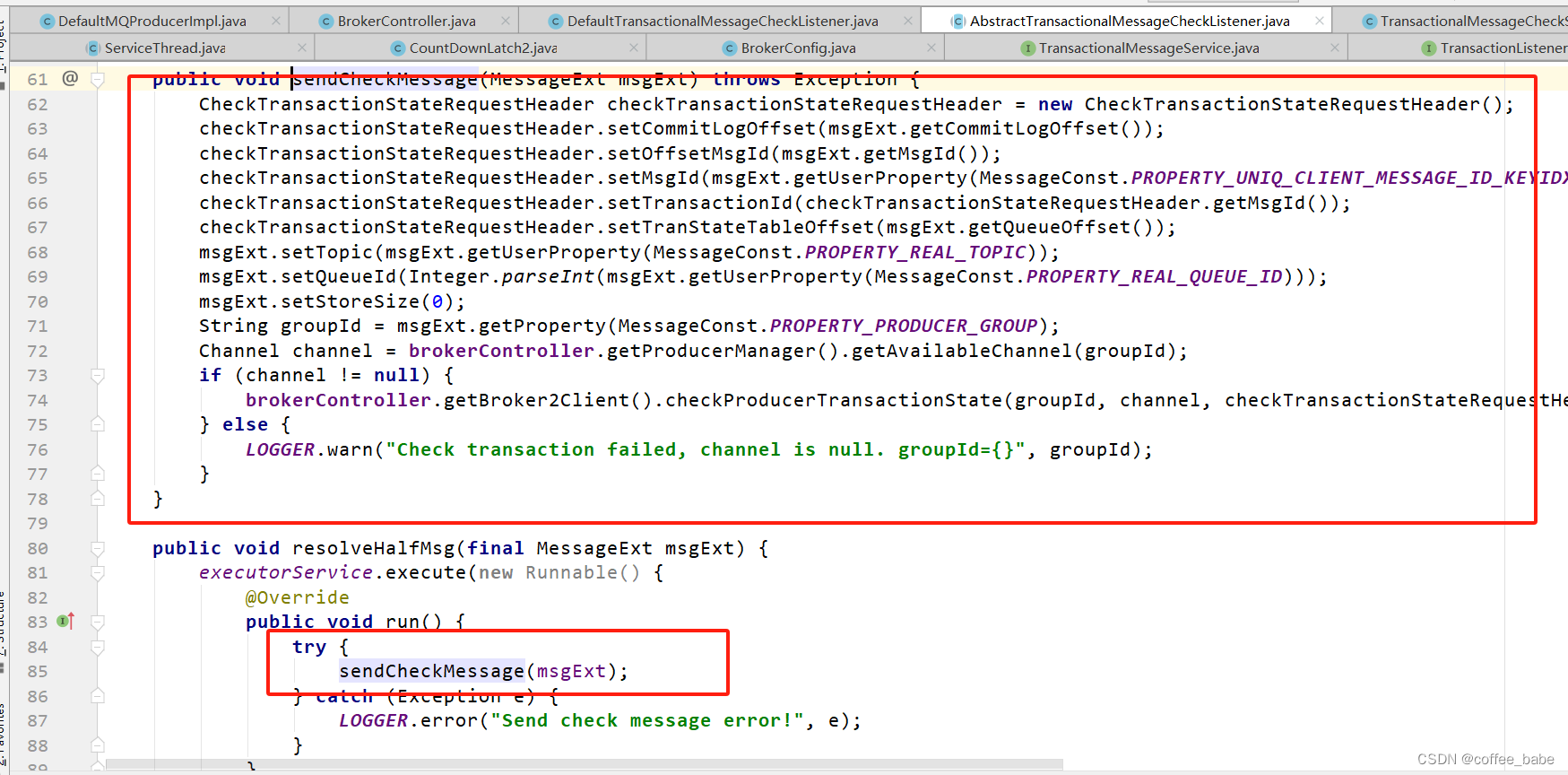
Task: Click the LOGGER.warn statement on line 76
Action: click(699, 450)
